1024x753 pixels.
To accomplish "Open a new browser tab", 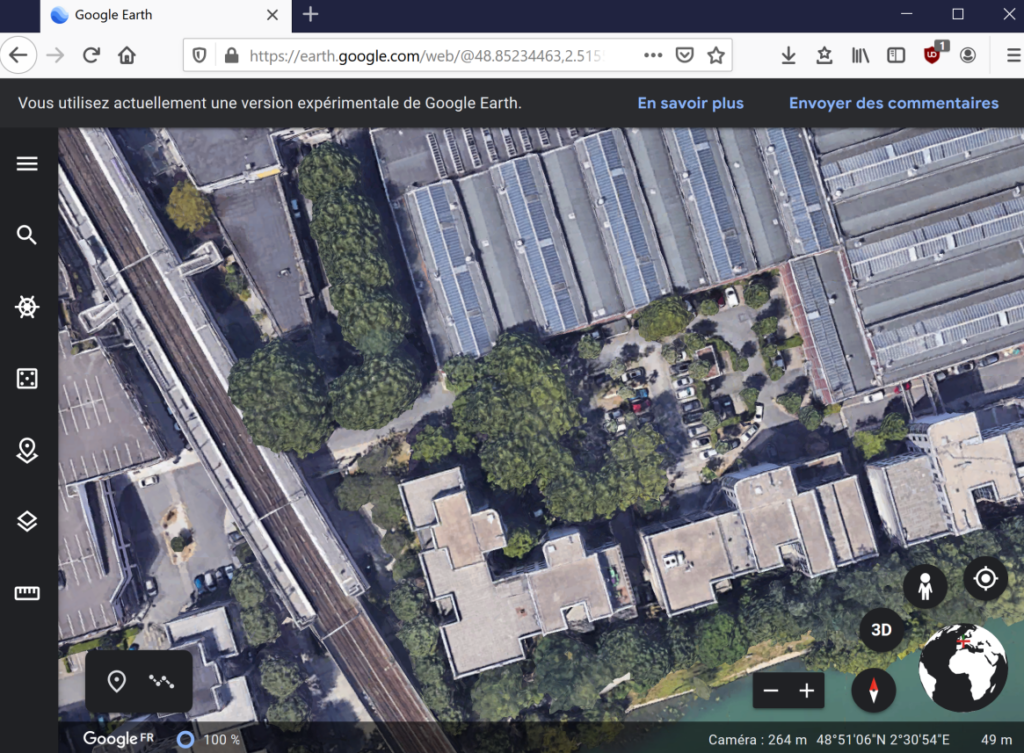I will [310, 15].
